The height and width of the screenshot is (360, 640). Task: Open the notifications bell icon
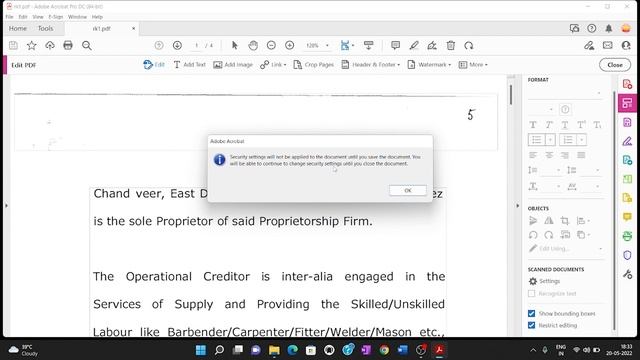(609, 29)
